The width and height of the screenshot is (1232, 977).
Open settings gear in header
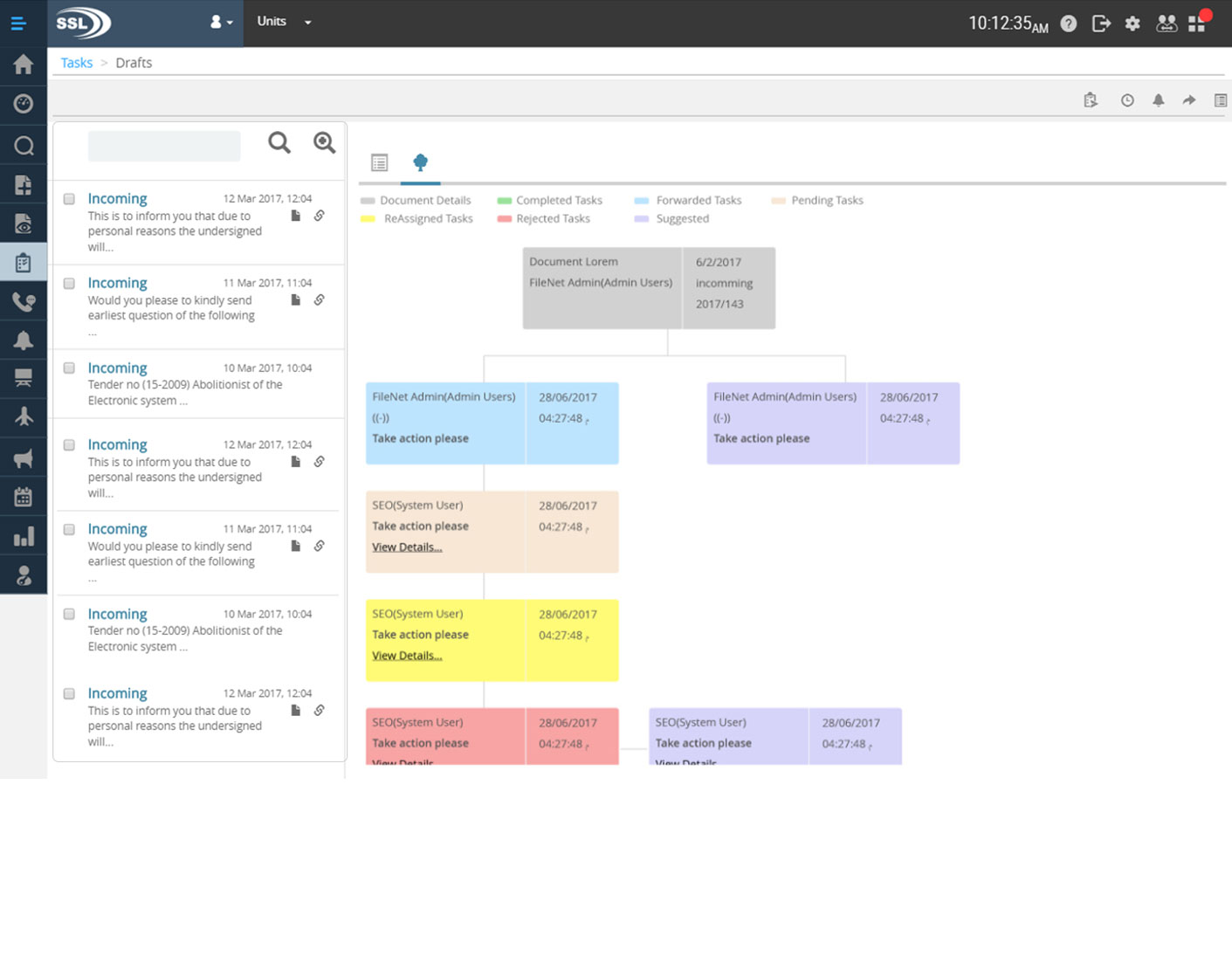tap(1132, 24)
